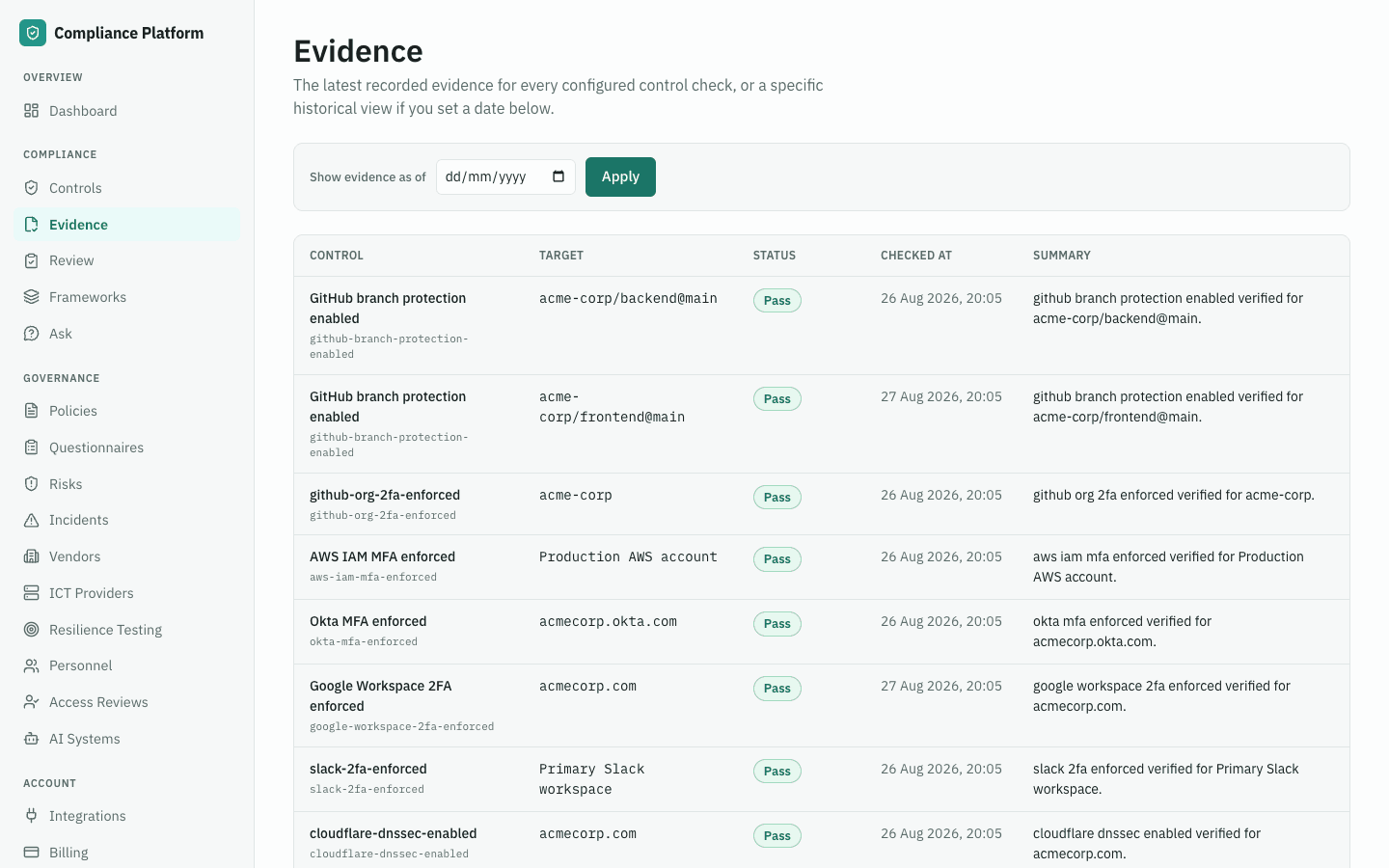Click the STATUS column header
This screenshot has width=1389, height=868.
775,256
